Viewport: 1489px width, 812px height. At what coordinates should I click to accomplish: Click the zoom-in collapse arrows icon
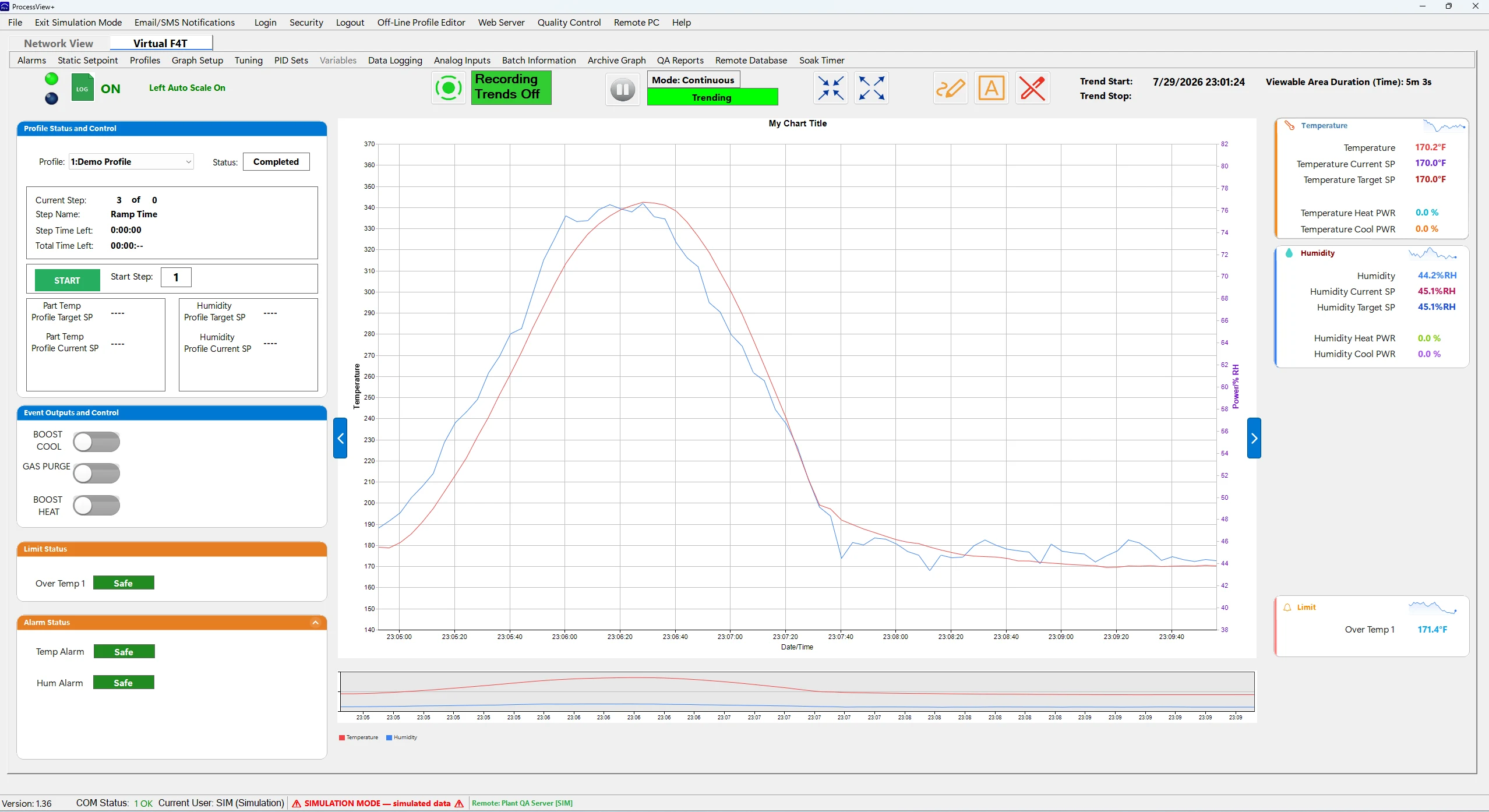(x=831, y=88)
